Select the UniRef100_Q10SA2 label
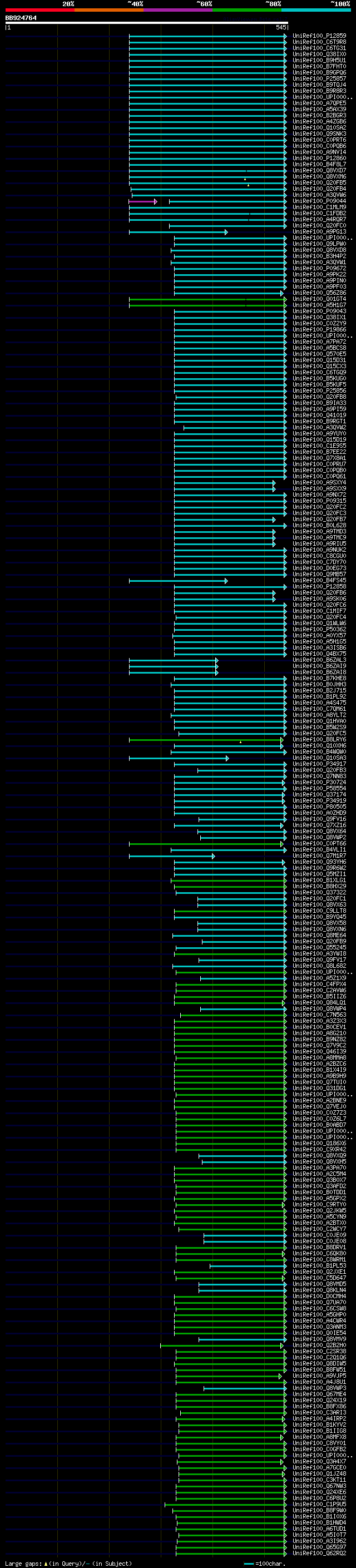 click(319, 128)
